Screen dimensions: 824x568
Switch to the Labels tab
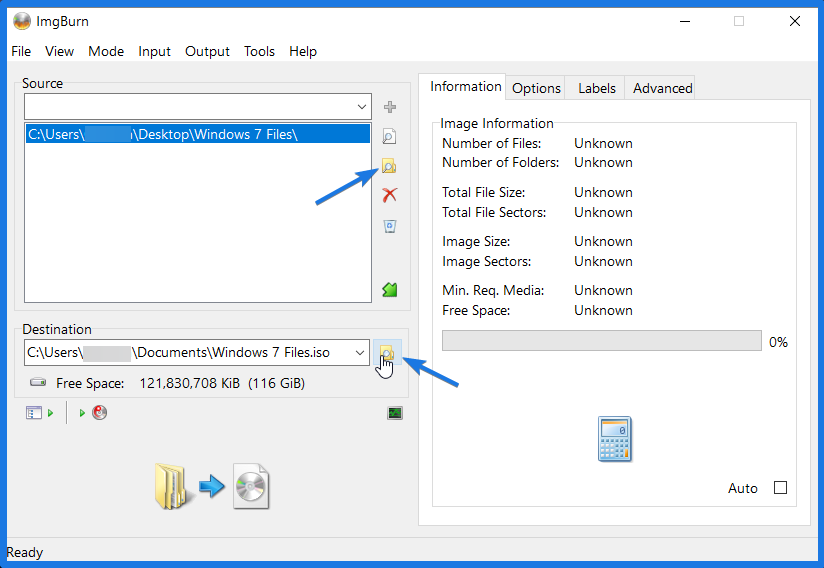pyautogui.click(x=596, y=88)
